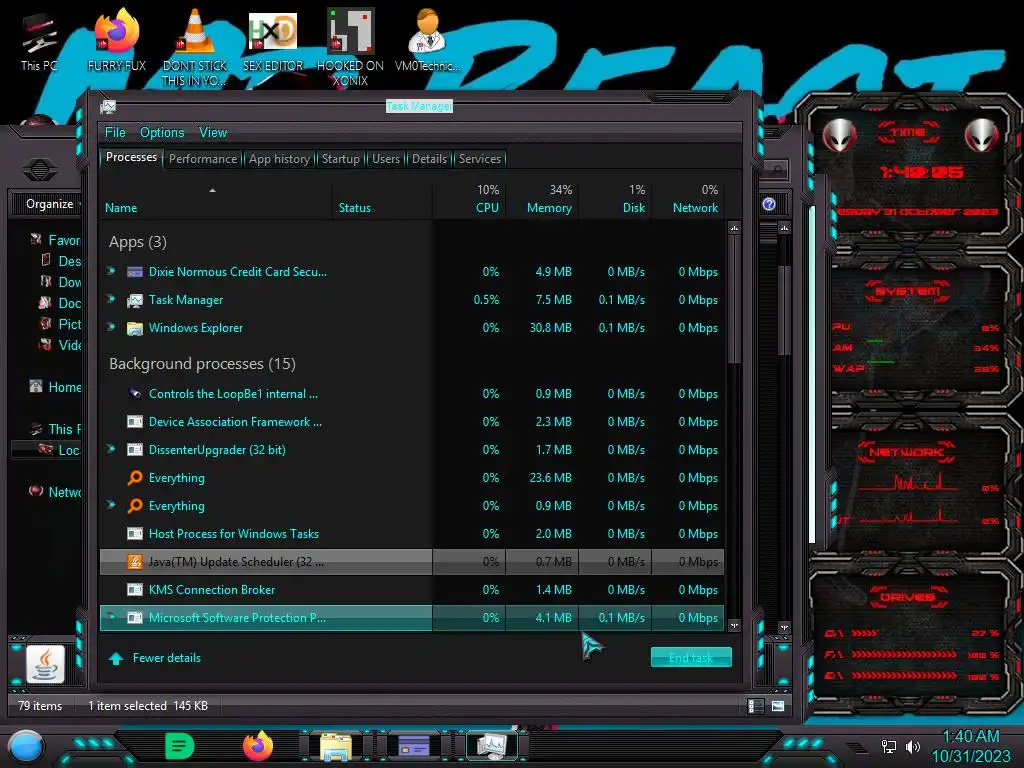Open the credit card app taskbar button
The width and height of the screenshot is (1024, 768).
coord(413,746)
